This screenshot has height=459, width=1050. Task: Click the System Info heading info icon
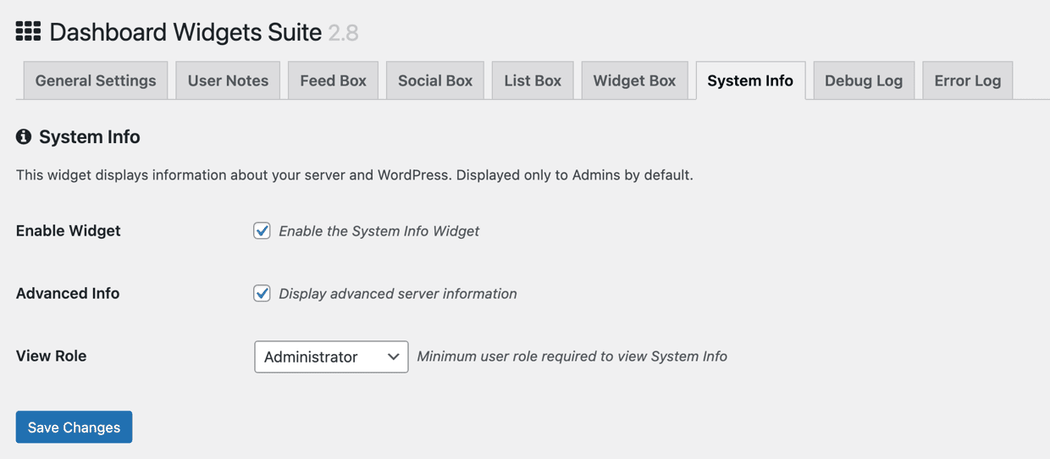tap(23, 137)
